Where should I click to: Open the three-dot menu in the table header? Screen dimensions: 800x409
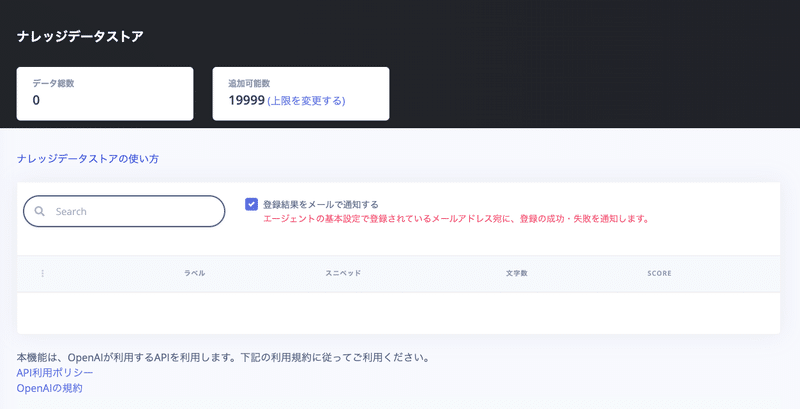click(x=42, y=273)
